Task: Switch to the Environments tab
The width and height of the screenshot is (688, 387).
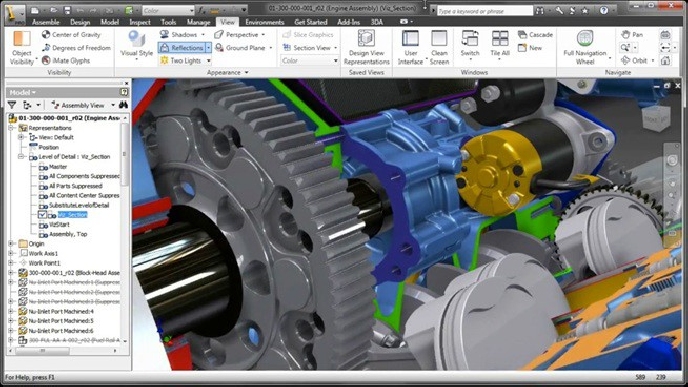Action: (x=265, y=22)
